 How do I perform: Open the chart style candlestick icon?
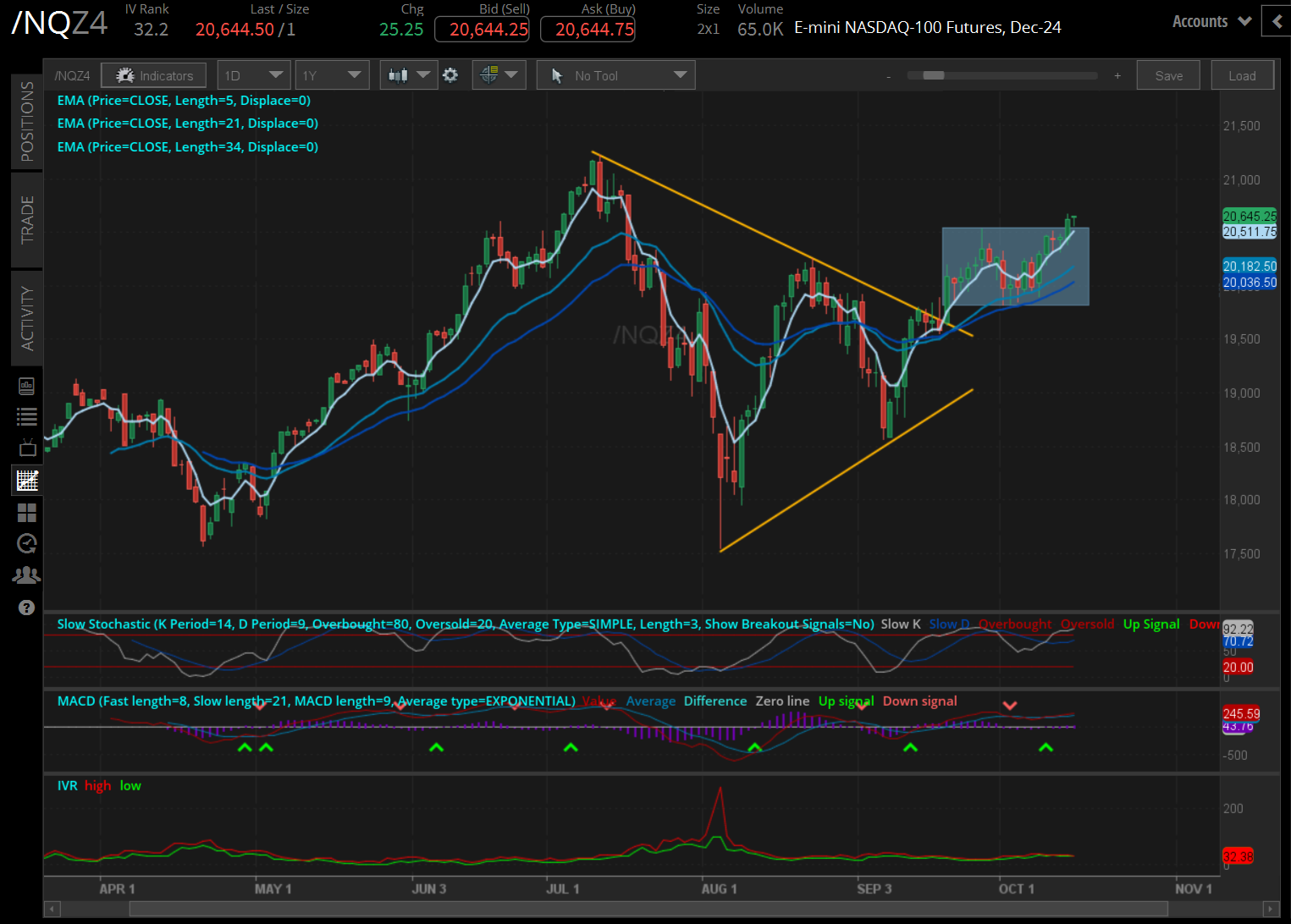pyautogui.click(x=398, y=74)
